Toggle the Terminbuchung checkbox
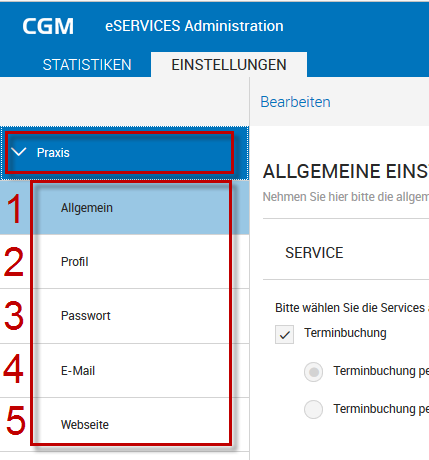429x460 pixels. [x=284, y=334]
